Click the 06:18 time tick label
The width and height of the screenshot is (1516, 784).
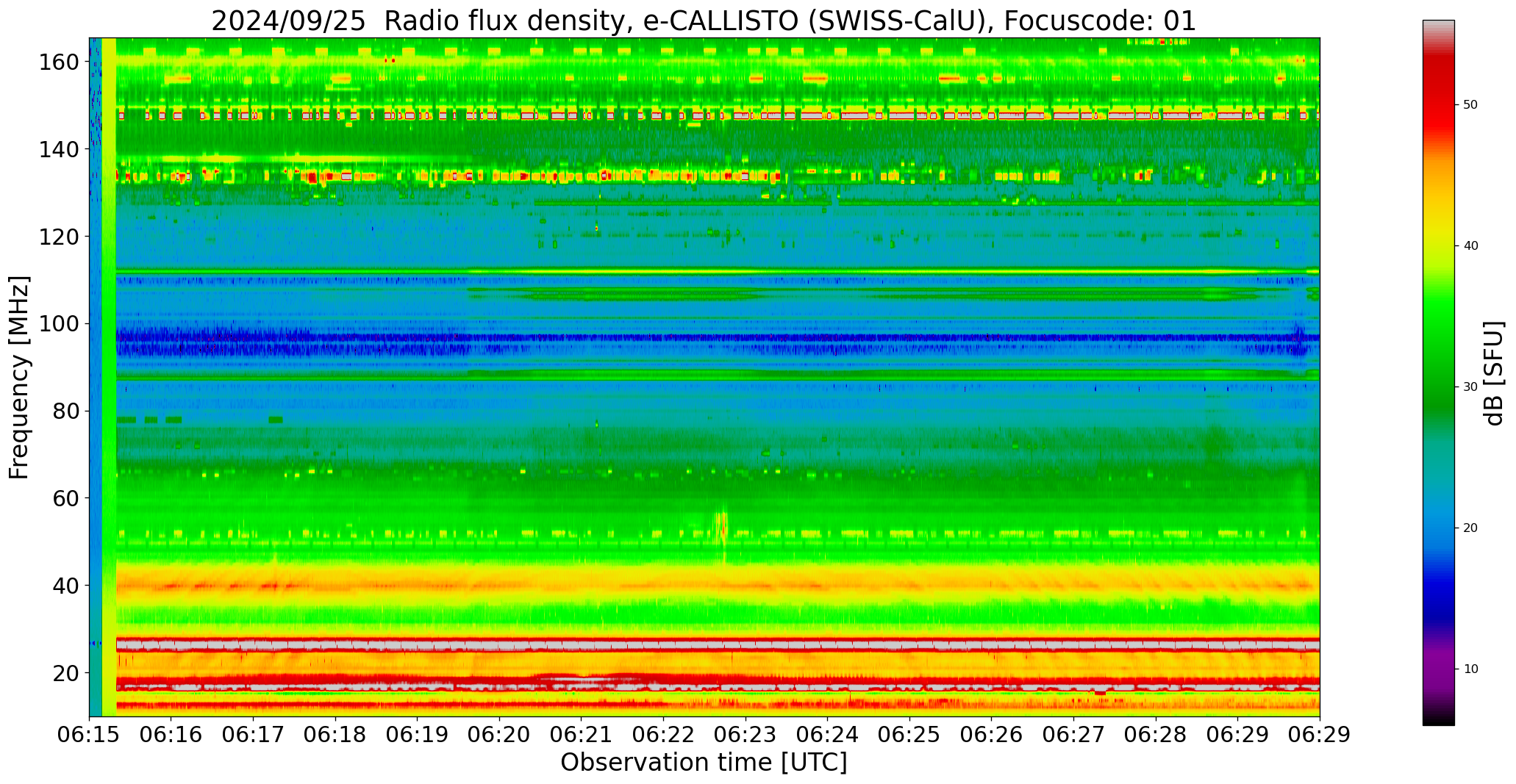335,736
